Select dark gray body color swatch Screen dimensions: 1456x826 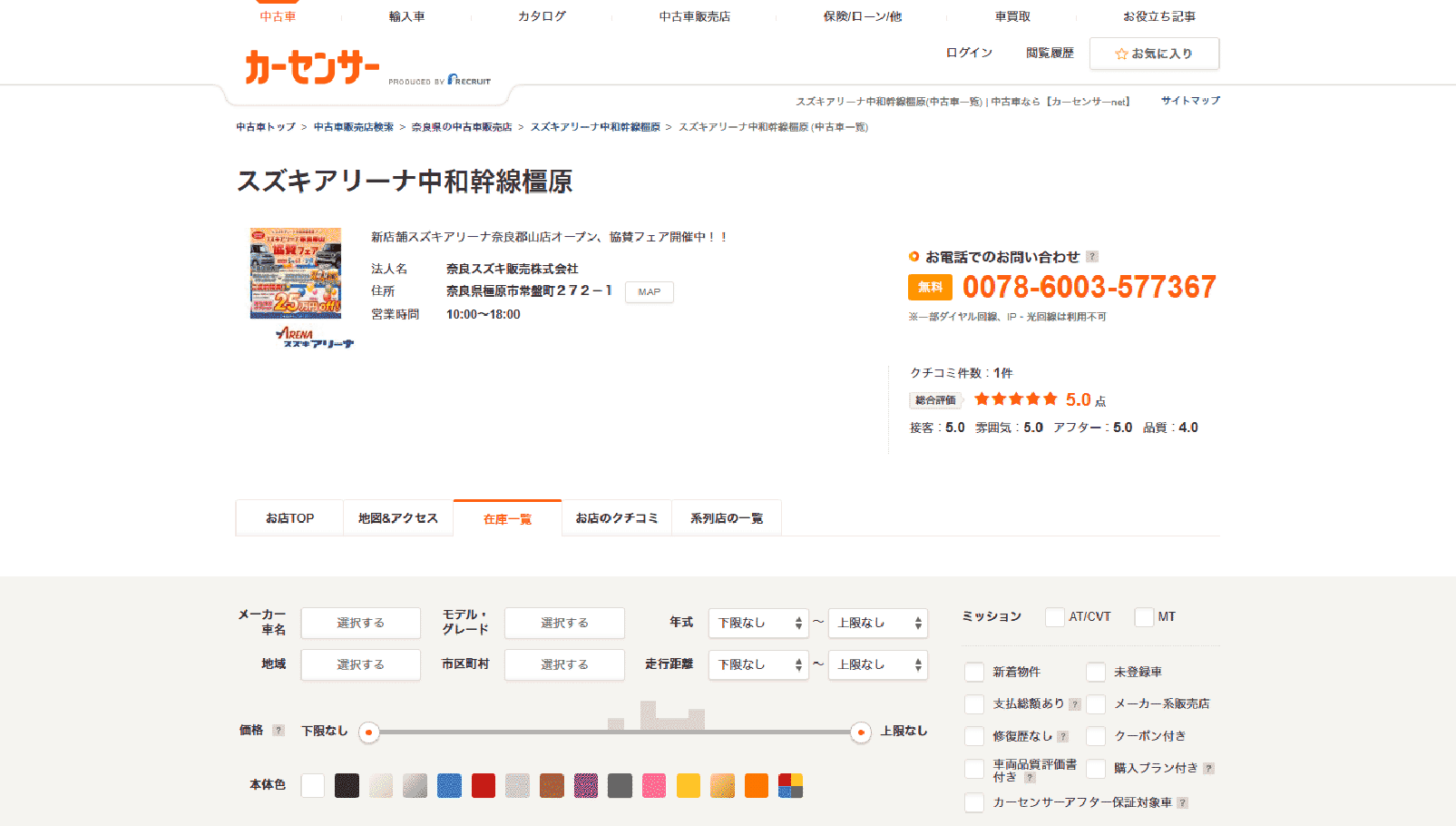620,786
